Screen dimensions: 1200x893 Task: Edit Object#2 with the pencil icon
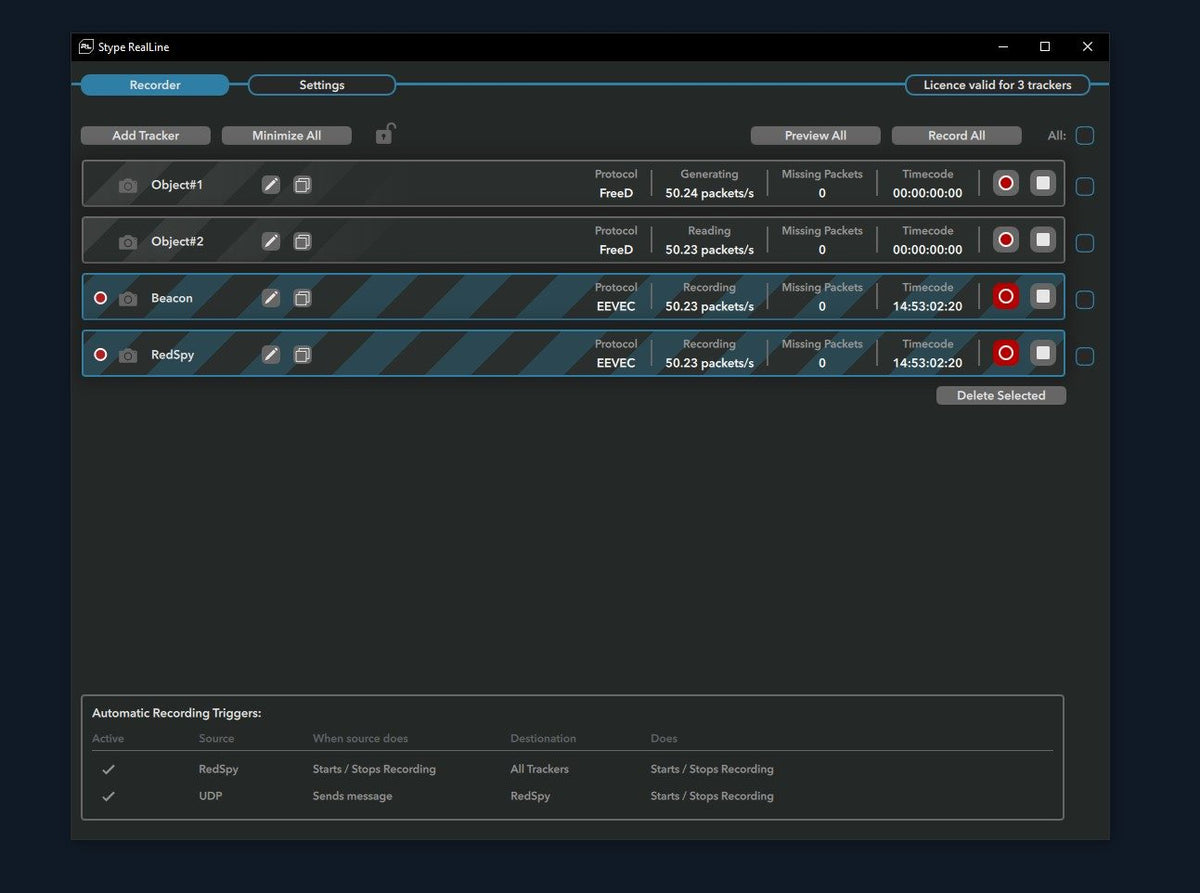(x=271, y=241)
